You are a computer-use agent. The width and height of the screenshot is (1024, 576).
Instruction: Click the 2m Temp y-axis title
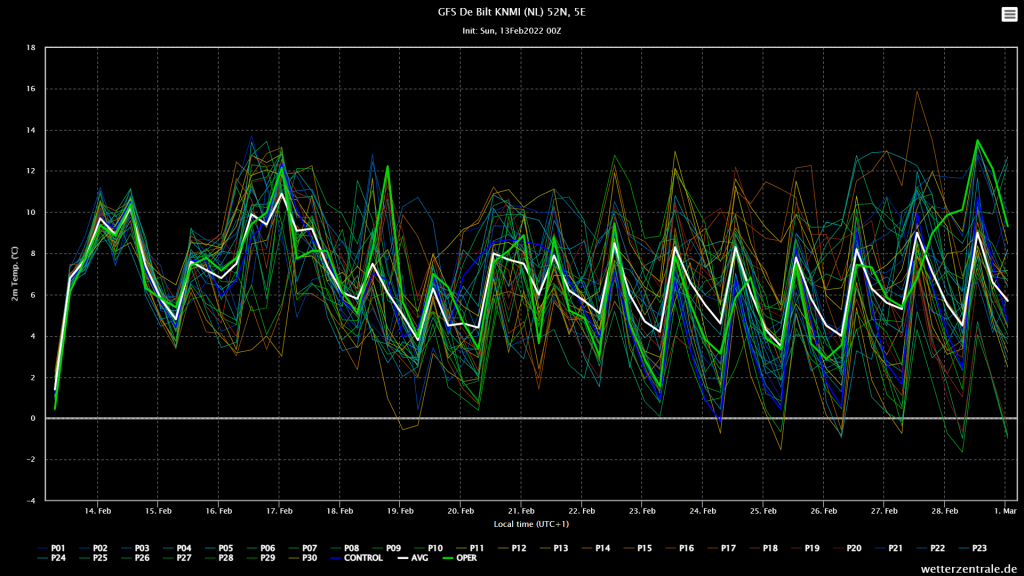point(14,274)
